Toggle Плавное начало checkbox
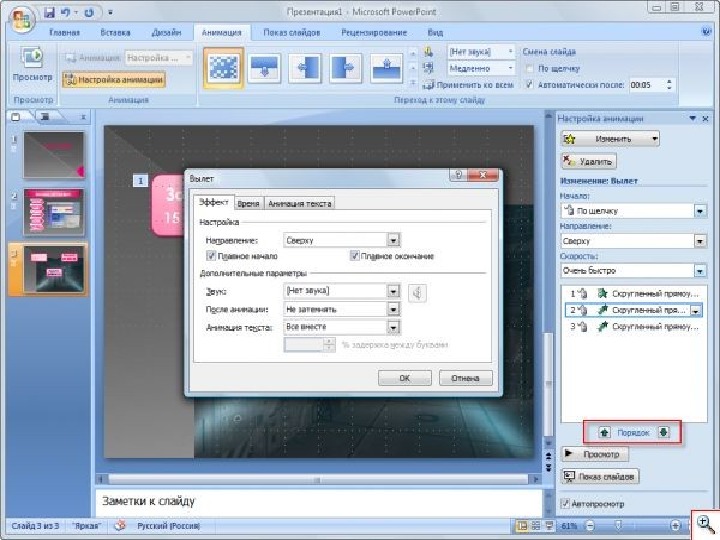The image size is (720, 540). [x=211, y=256]
